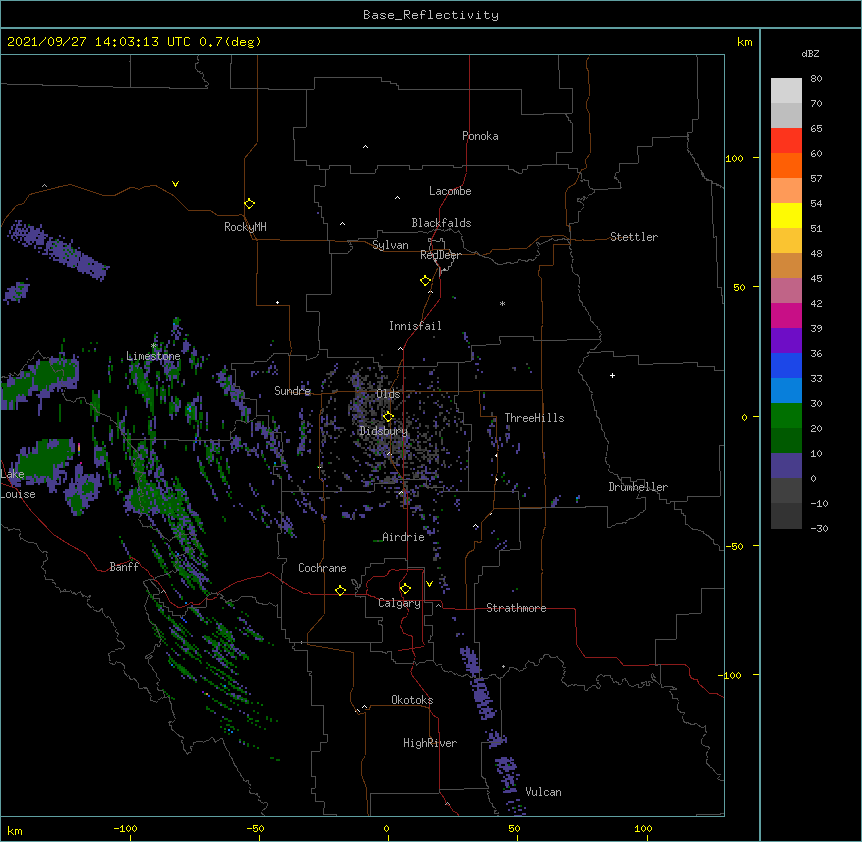Pick the dusty pink 42-45 dBZ swatch

tap(786, 290)
